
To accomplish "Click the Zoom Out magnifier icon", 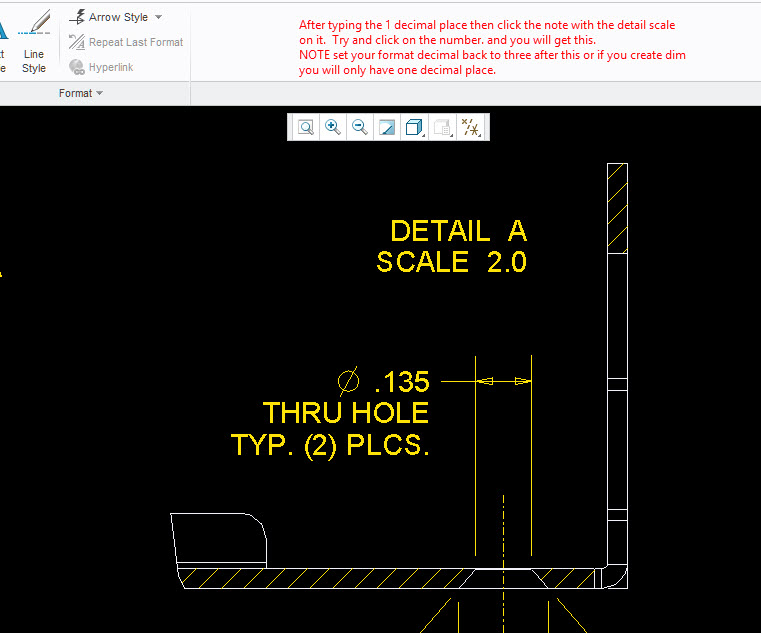I will click(x=360, y=128).
